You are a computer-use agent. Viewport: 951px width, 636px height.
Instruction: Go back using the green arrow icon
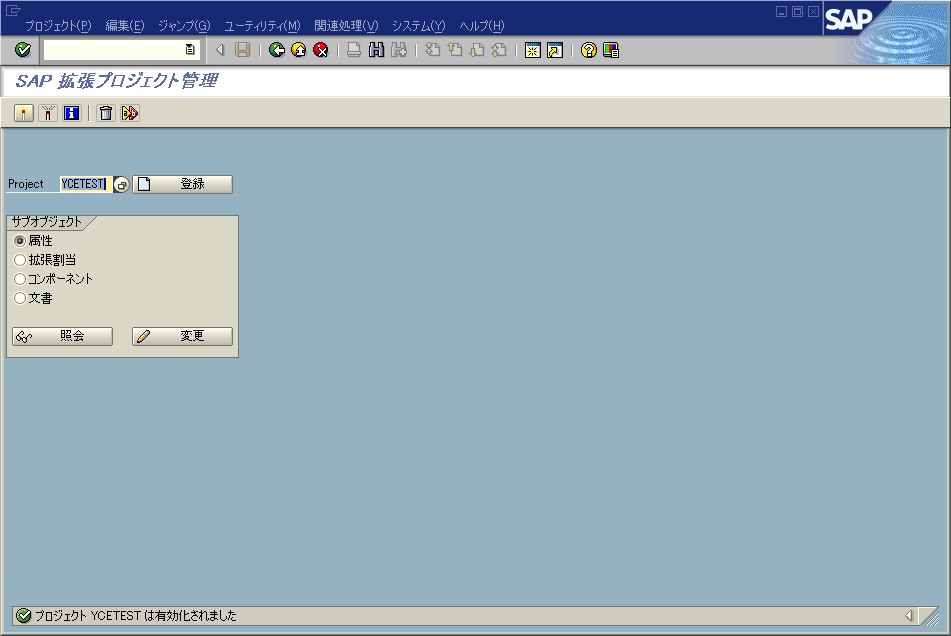point(277,50)
